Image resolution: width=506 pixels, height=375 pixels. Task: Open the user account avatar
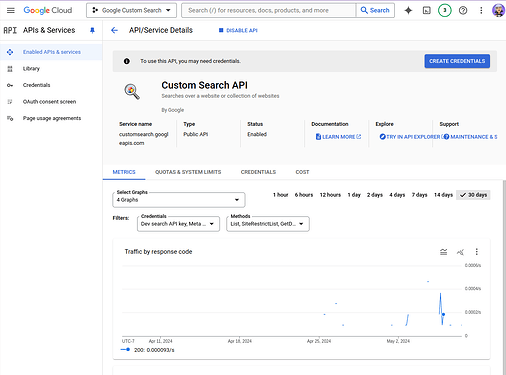(498, 10)
